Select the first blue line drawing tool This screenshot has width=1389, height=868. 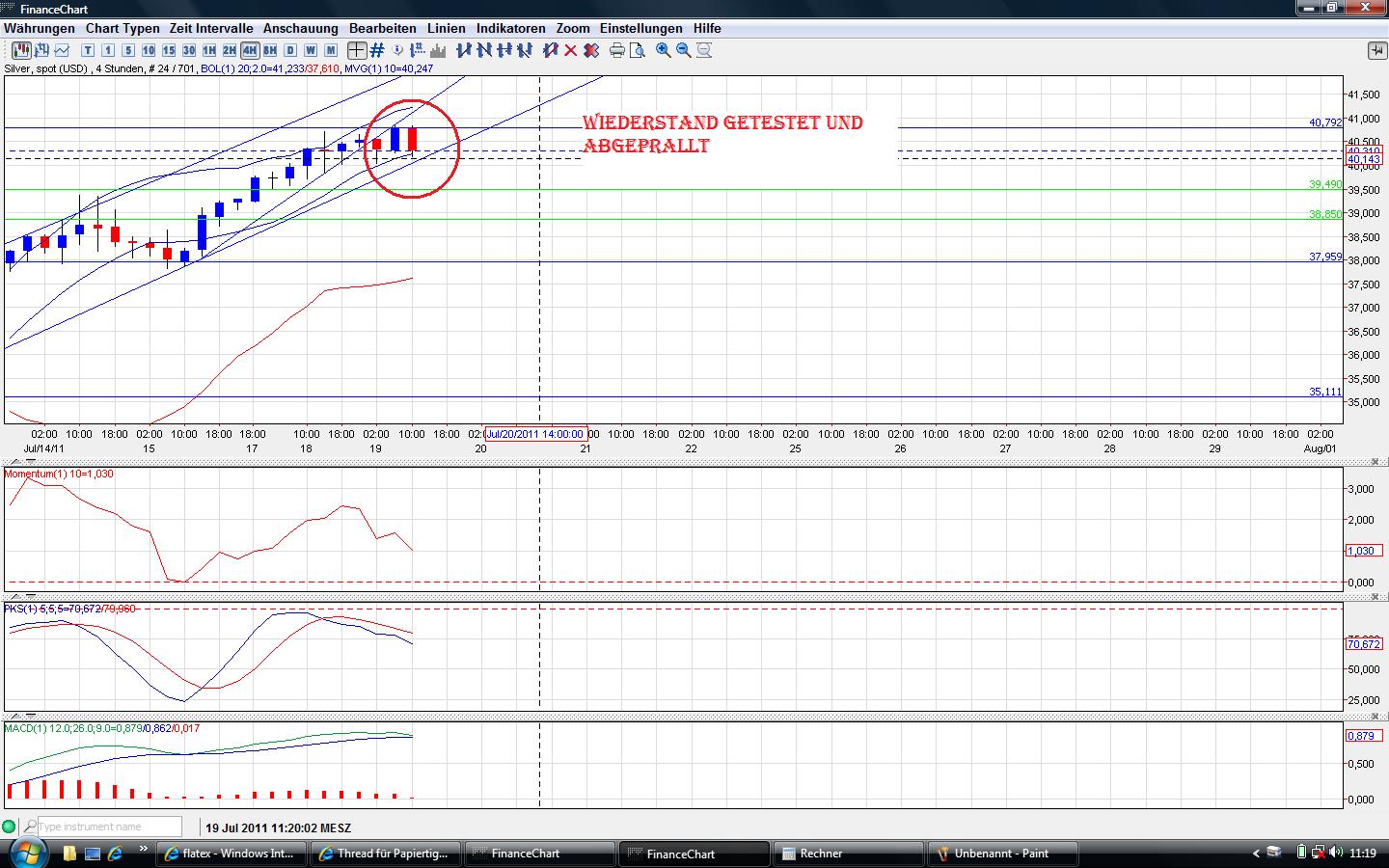click(464, 50)
